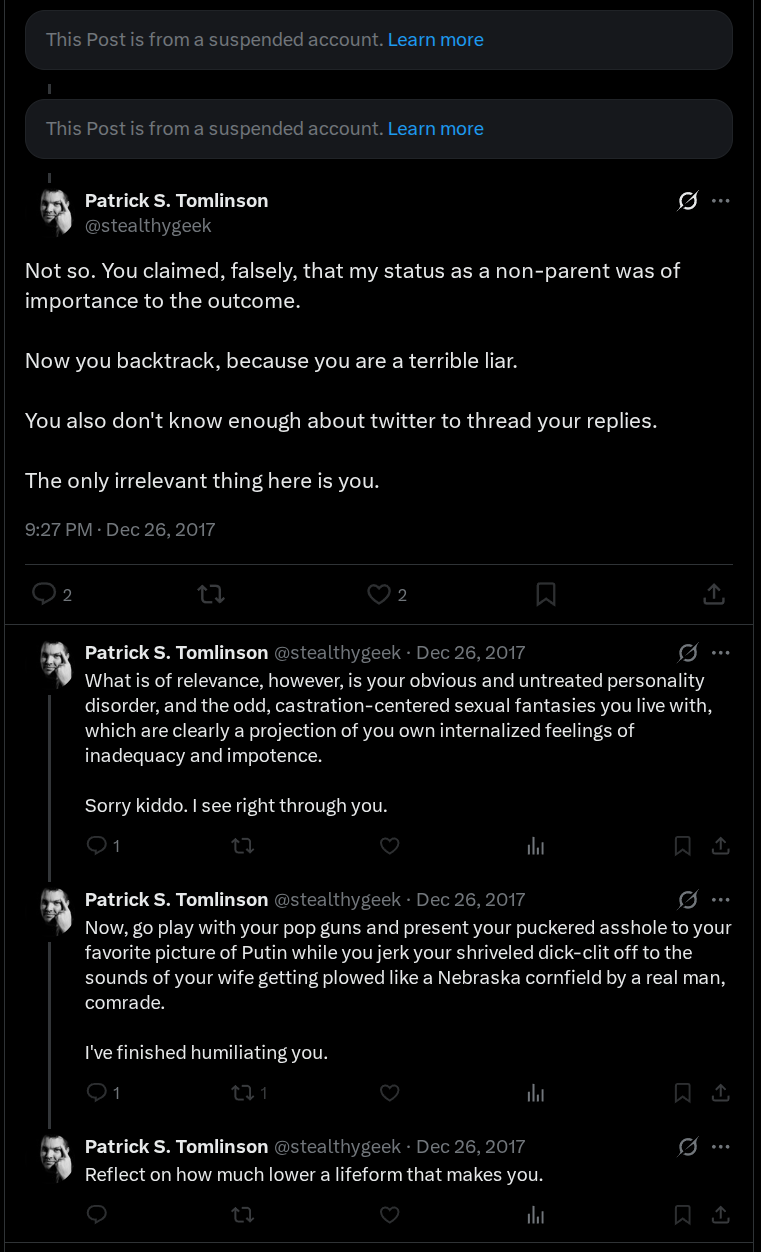Repost the 'I've finished humiliating you' reply
The image size is (761, 1252).
pos(250,1093)
